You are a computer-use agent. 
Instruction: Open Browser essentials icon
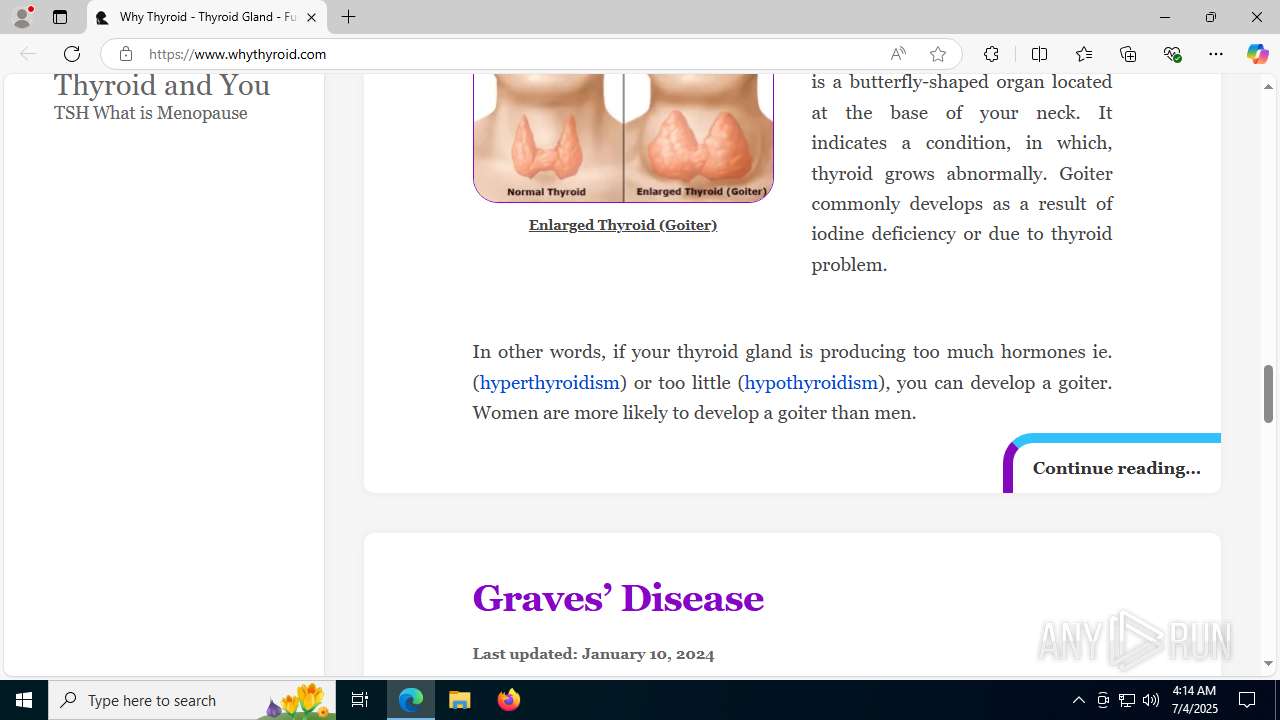coord(1172,54)
